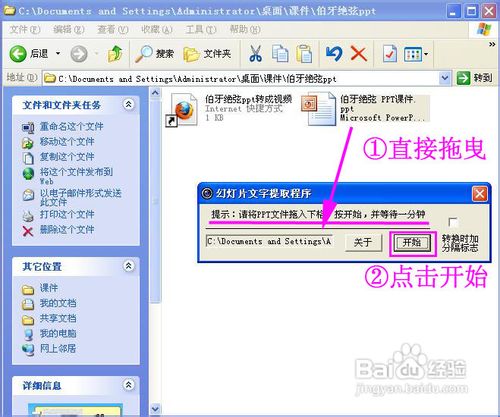This screenshot has width=500, height=417.
Task: Select 伯牙绝弦 PPT课件 PowerPoint file
Action: [x=365, y=109]
